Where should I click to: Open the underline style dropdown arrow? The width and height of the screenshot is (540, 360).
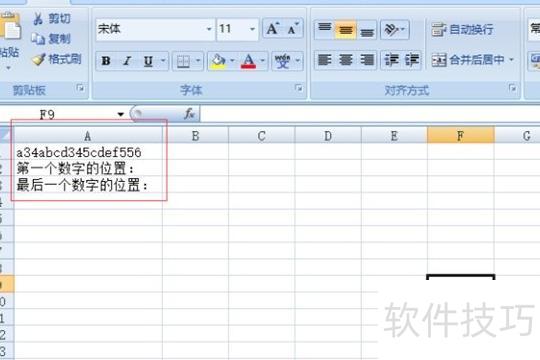coord(163,61)
